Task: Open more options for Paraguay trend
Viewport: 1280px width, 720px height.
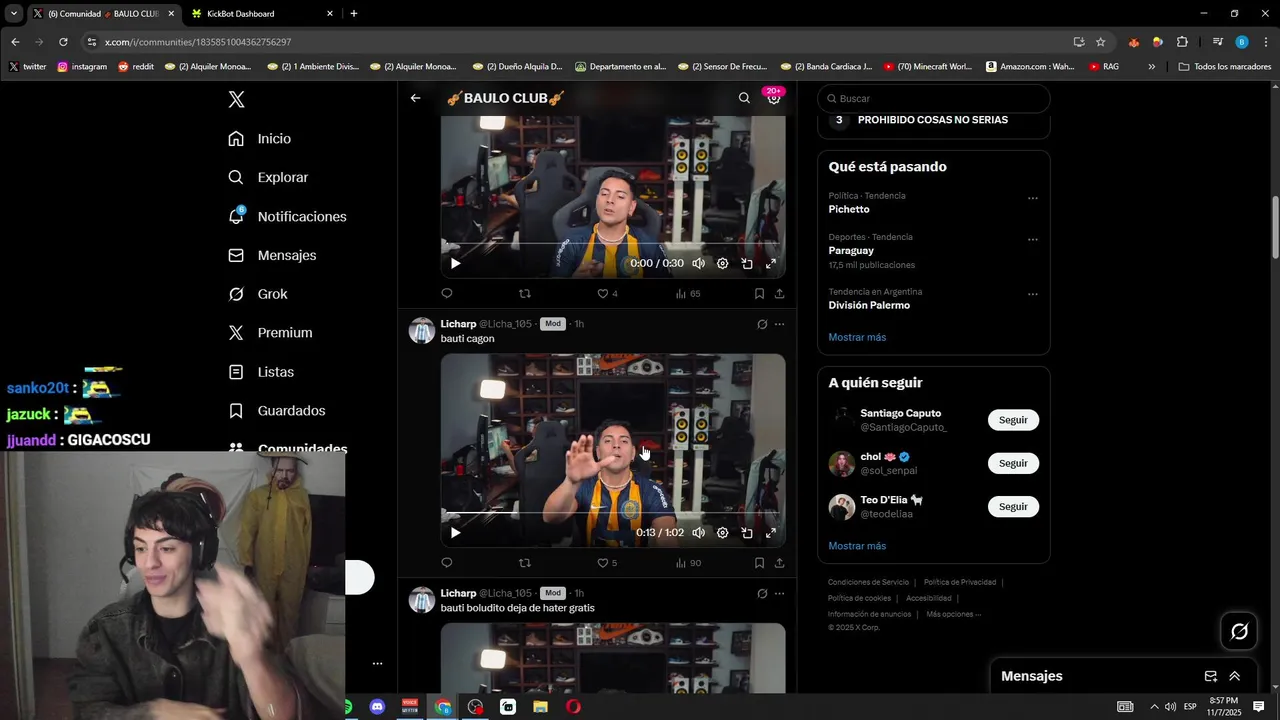Action: click(1033, 240)
